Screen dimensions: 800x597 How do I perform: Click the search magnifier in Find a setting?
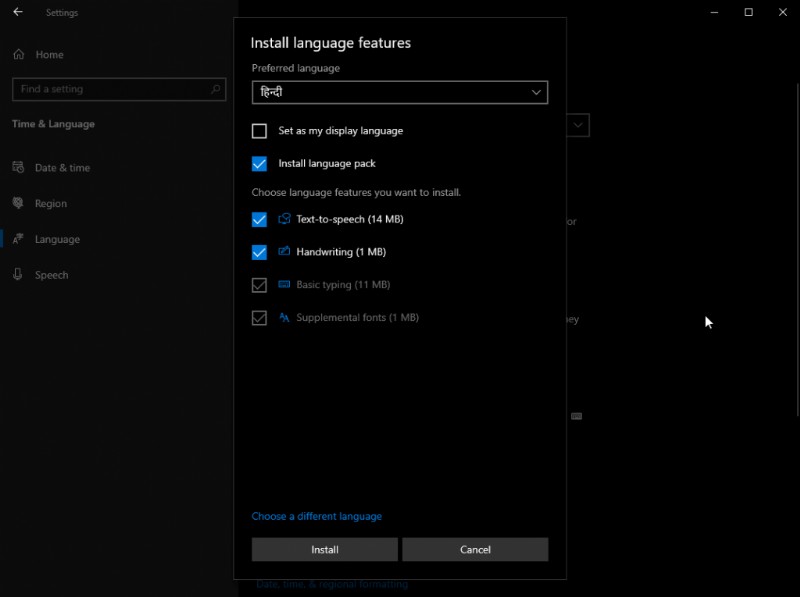click(214, 89)
